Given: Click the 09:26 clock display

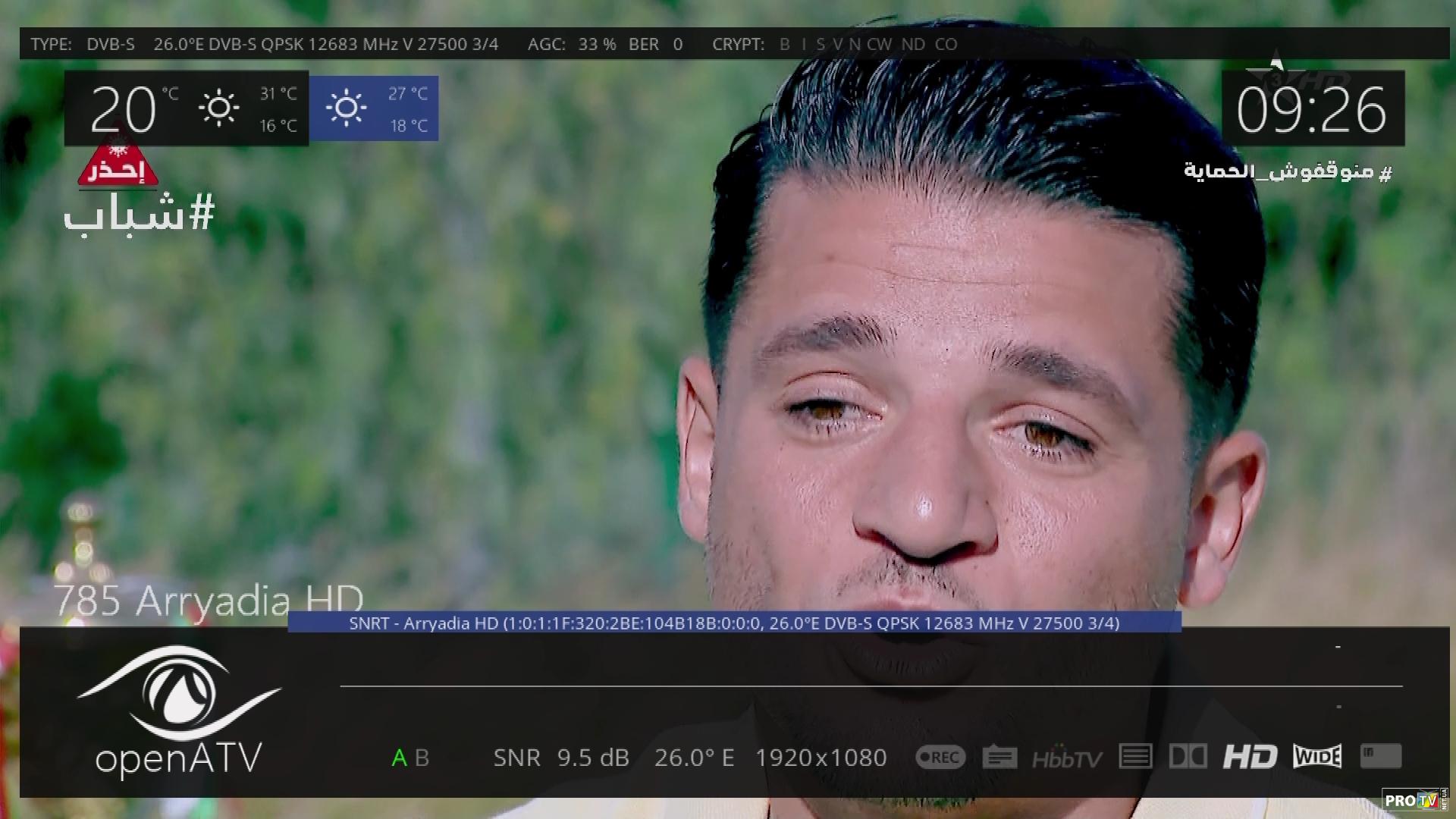Looking at the screenshot, I should point(1312,110).
